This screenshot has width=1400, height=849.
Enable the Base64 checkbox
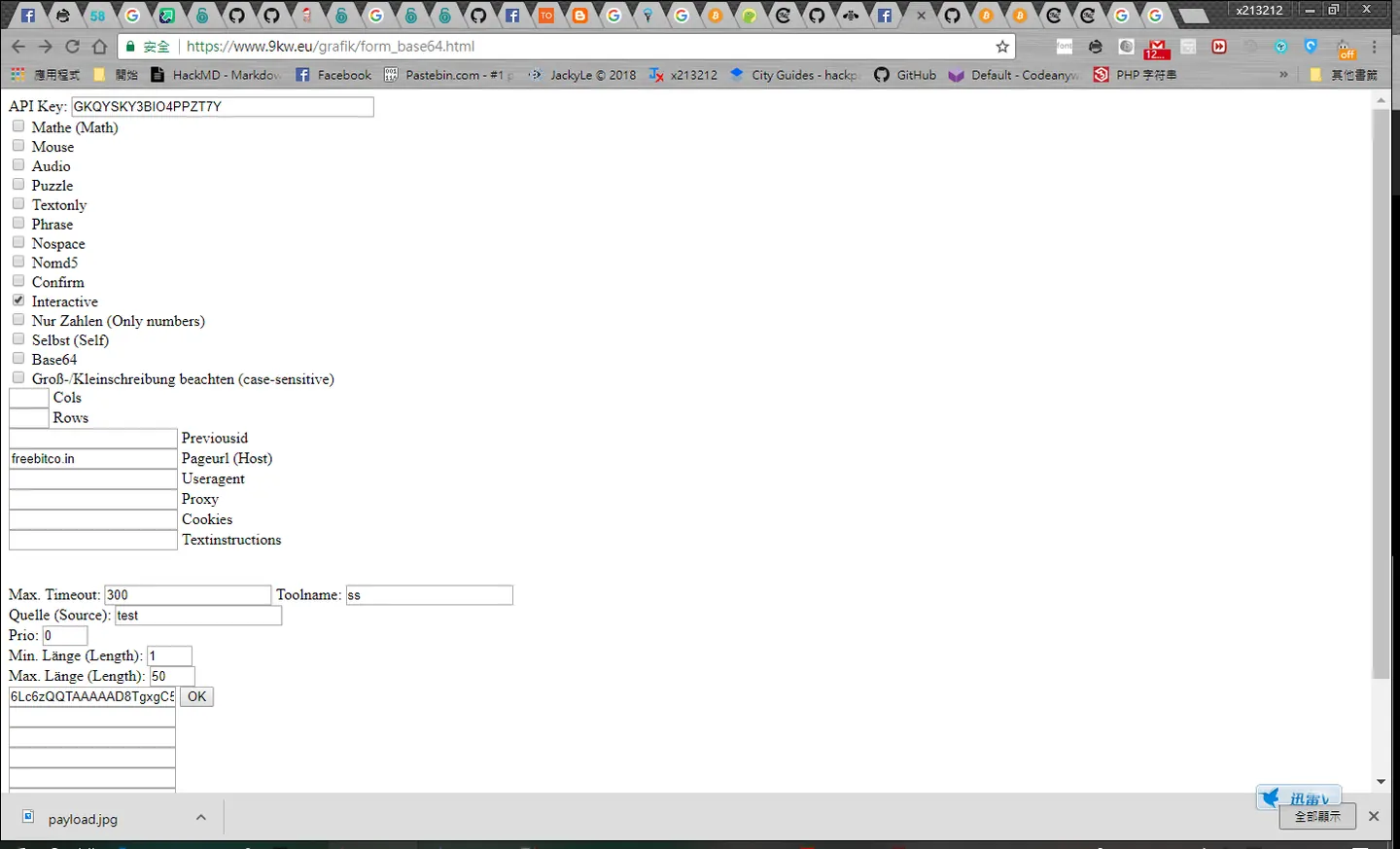pyautogui.click(x=18, y=359)
